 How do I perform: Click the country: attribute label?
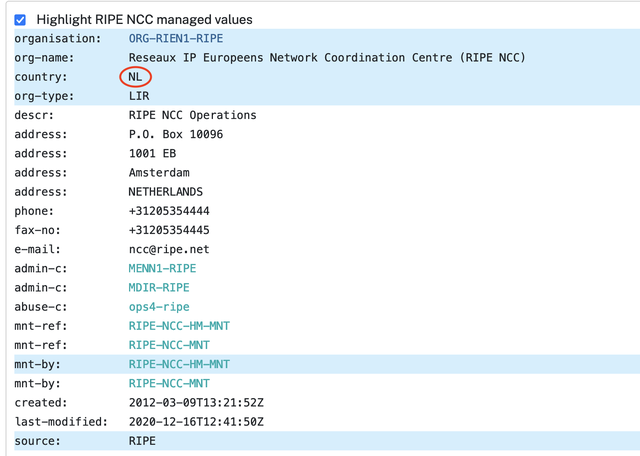[41, 77]
